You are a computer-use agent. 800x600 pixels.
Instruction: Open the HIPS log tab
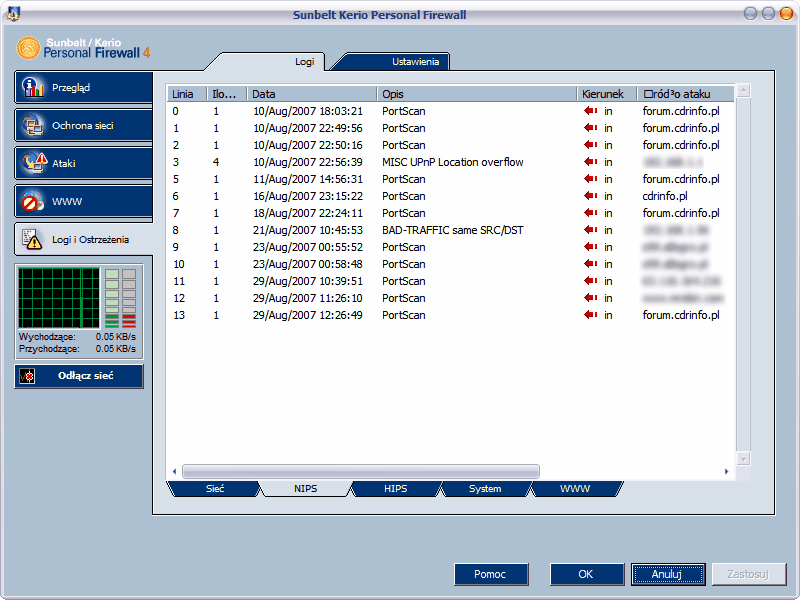coord(395,488)
